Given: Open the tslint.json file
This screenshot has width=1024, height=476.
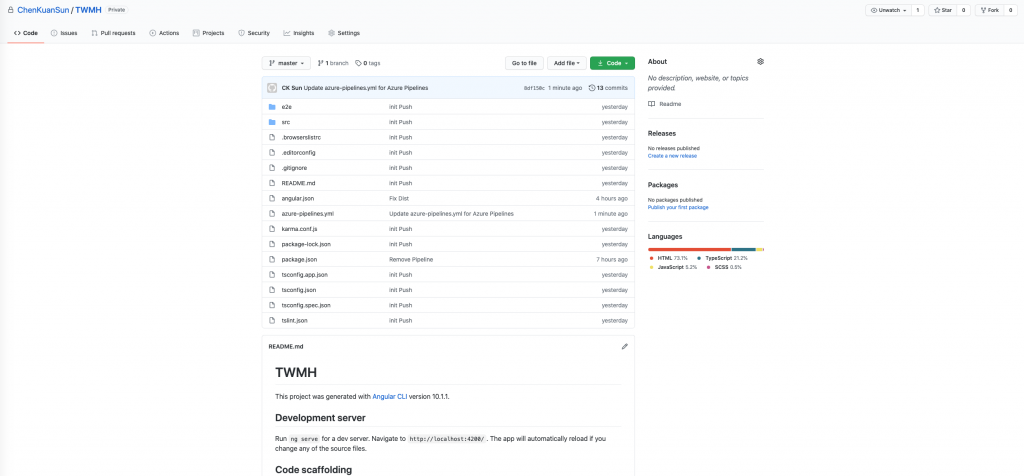Looking at the screenshot, I should 295,321.
